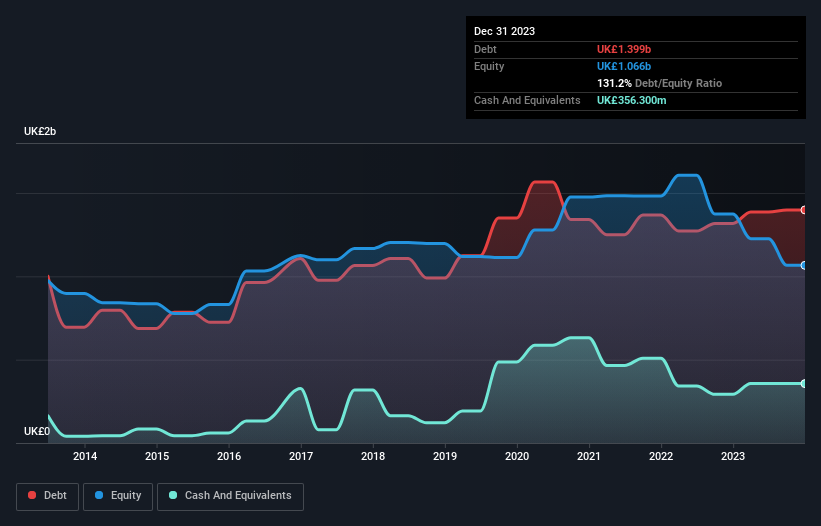821x526 pixels.
Task: Click the UK£356.300m cash value
Action: coord(631,100)
